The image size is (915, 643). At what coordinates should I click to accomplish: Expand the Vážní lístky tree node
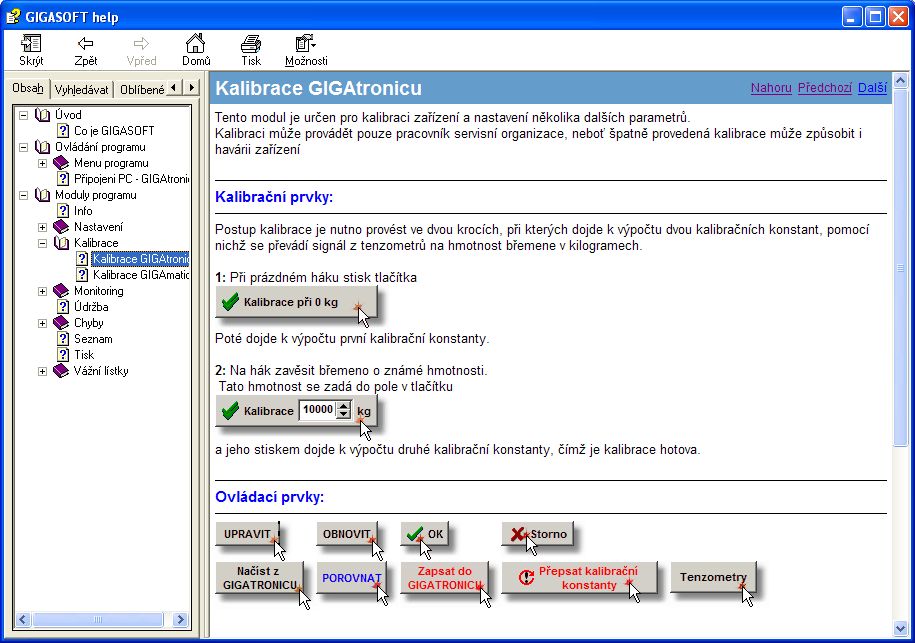click(x=42, y=371)
